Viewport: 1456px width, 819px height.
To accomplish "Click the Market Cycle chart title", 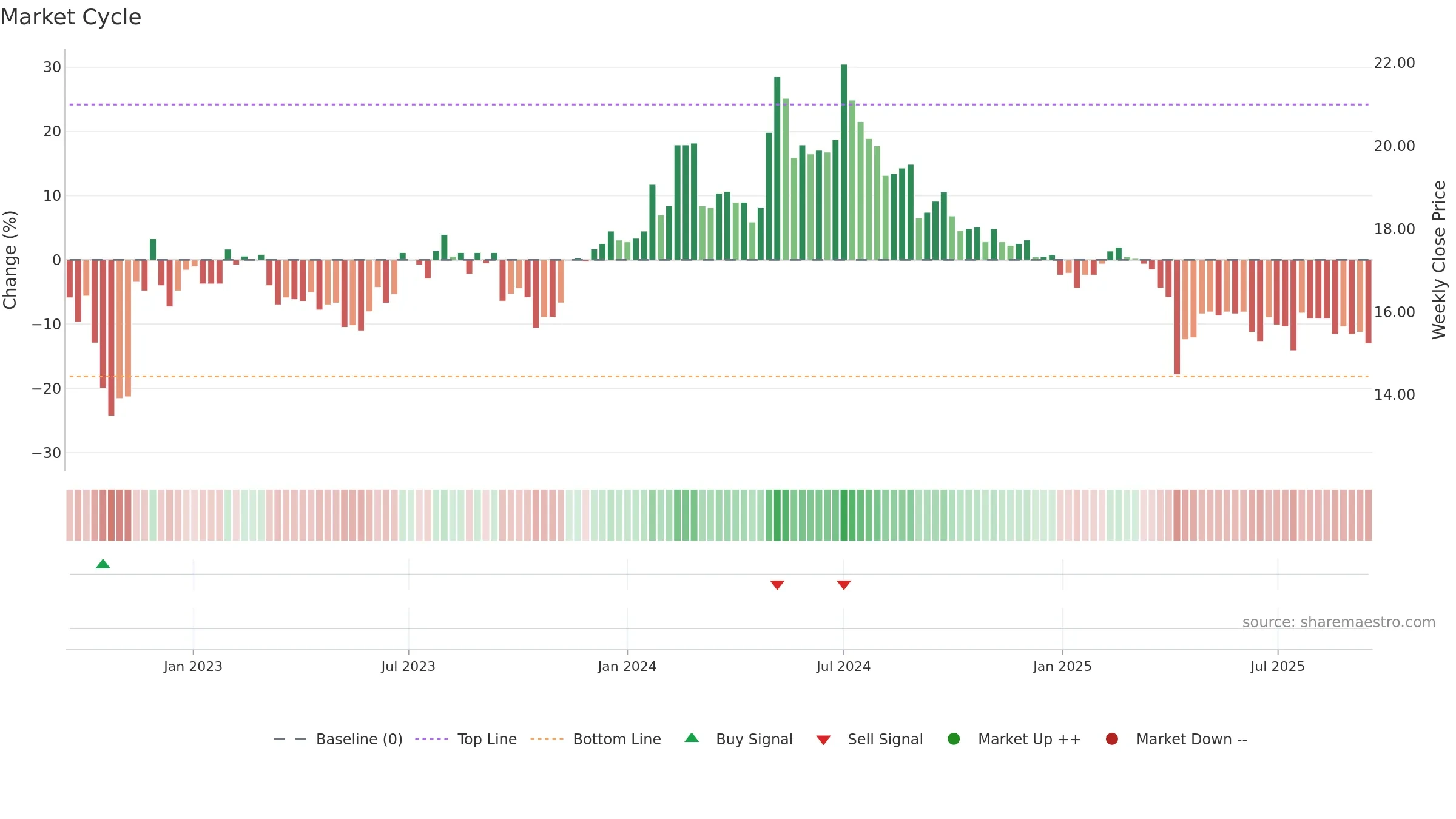I will point(71,17).
